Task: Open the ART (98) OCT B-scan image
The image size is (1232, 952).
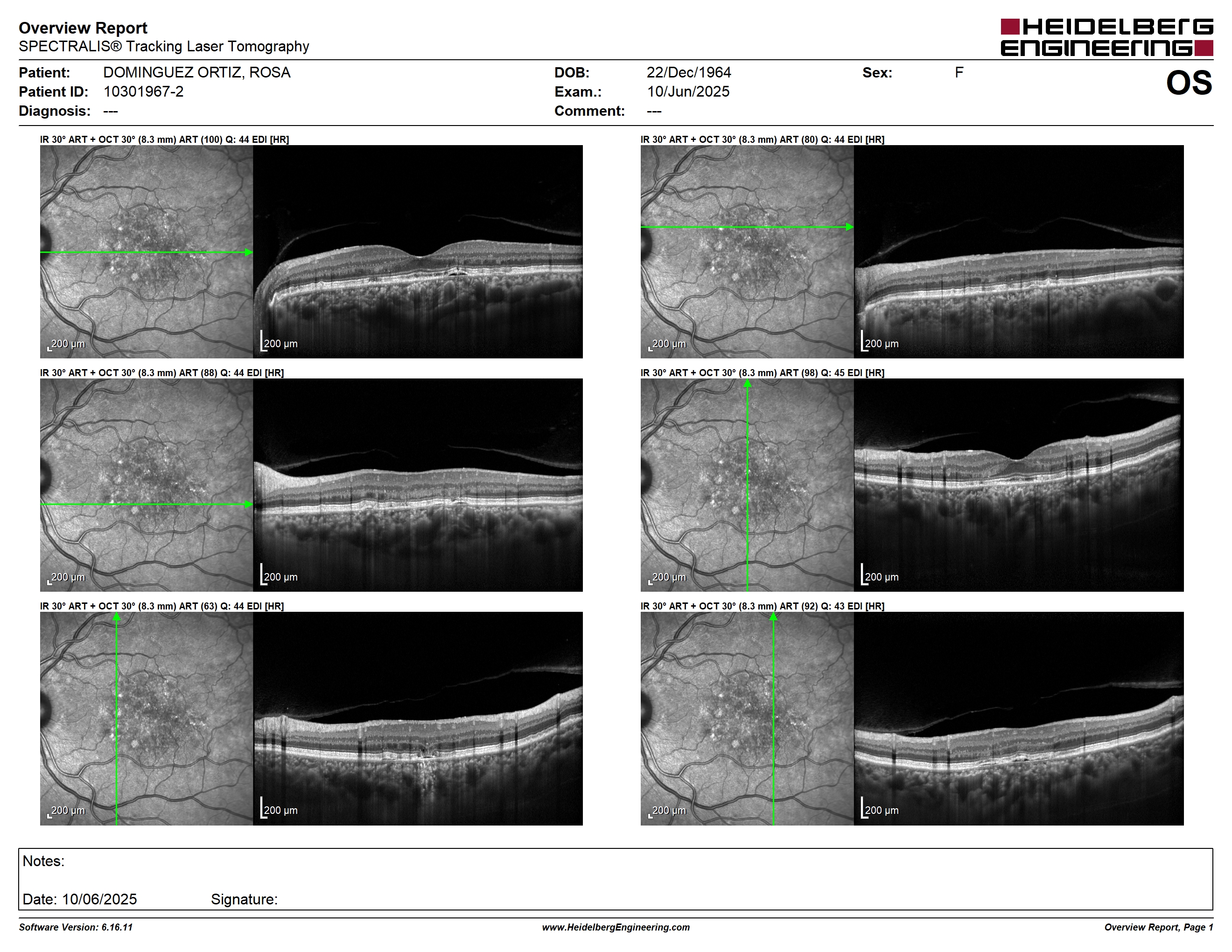Action: point(1019,485)
